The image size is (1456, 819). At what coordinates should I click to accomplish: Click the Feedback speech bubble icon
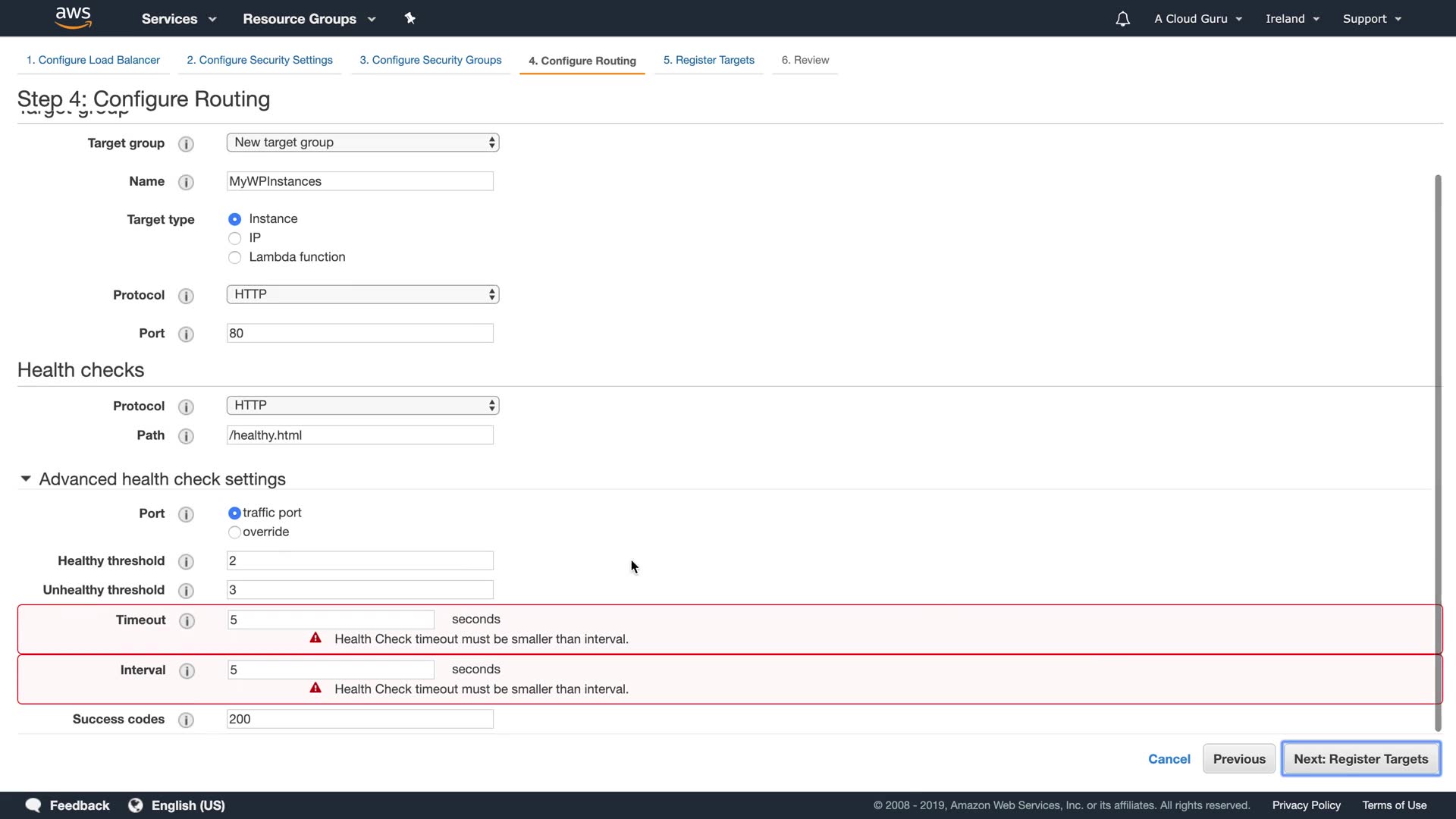[x=33, y=805]
